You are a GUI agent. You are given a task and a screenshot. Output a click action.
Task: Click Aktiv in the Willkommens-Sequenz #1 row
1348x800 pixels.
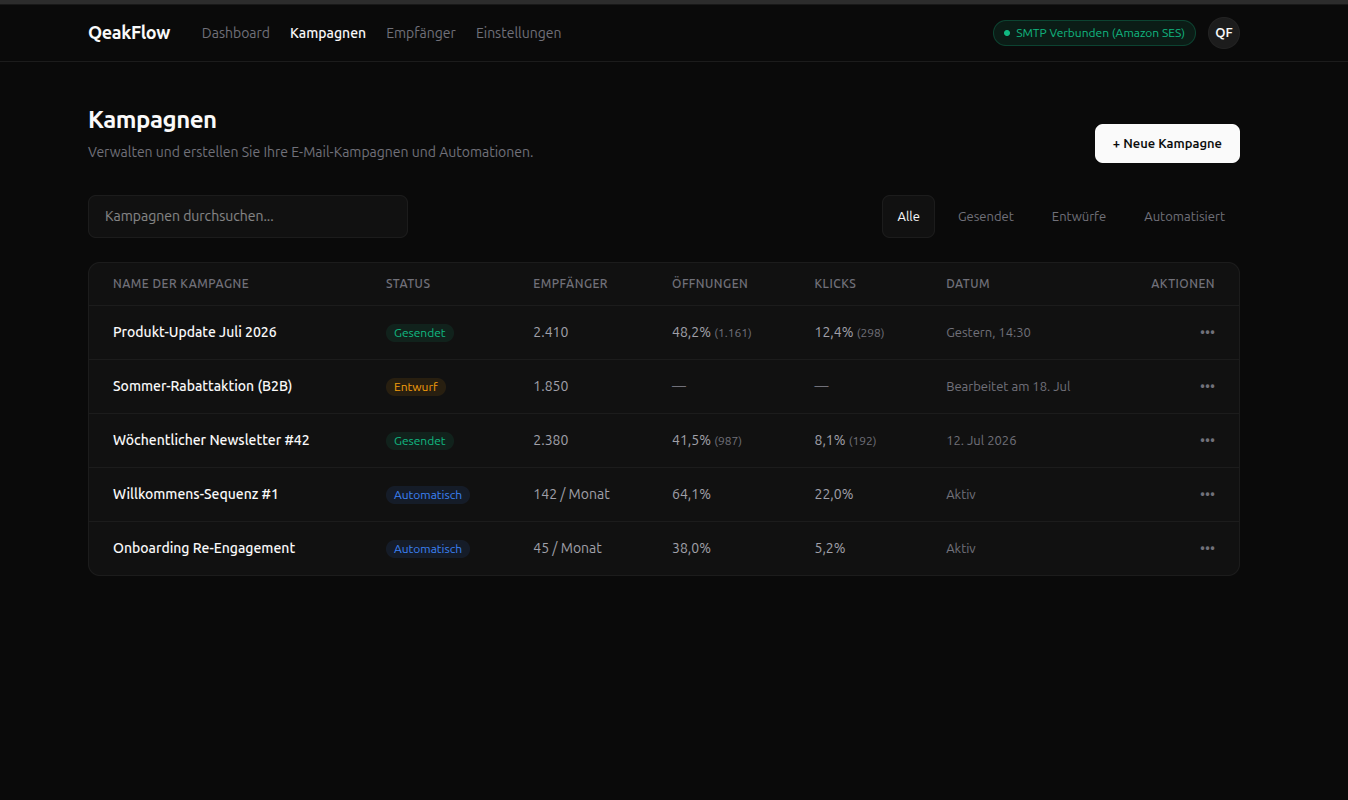[961, 495]
